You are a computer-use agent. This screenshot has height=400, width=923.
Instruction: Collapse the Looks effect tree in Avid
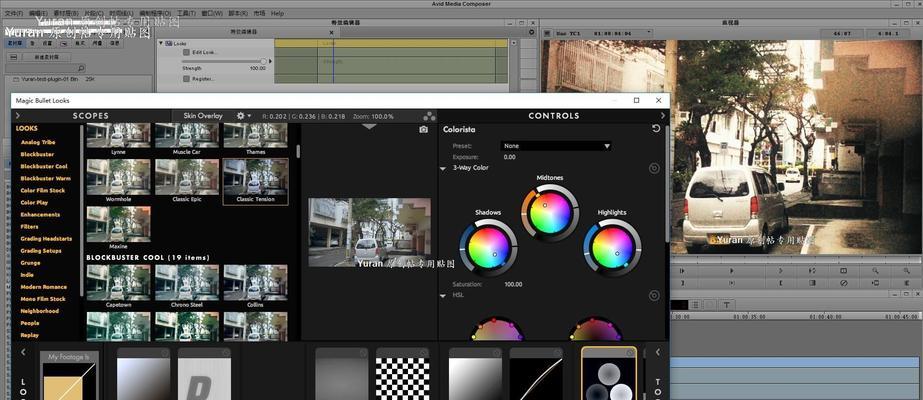pos(161,43)
